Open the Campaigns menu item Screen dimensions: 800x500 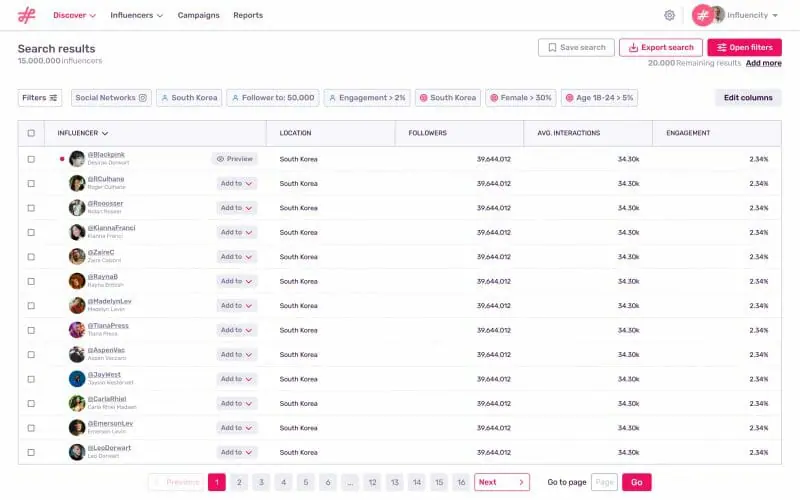point(198,15)
